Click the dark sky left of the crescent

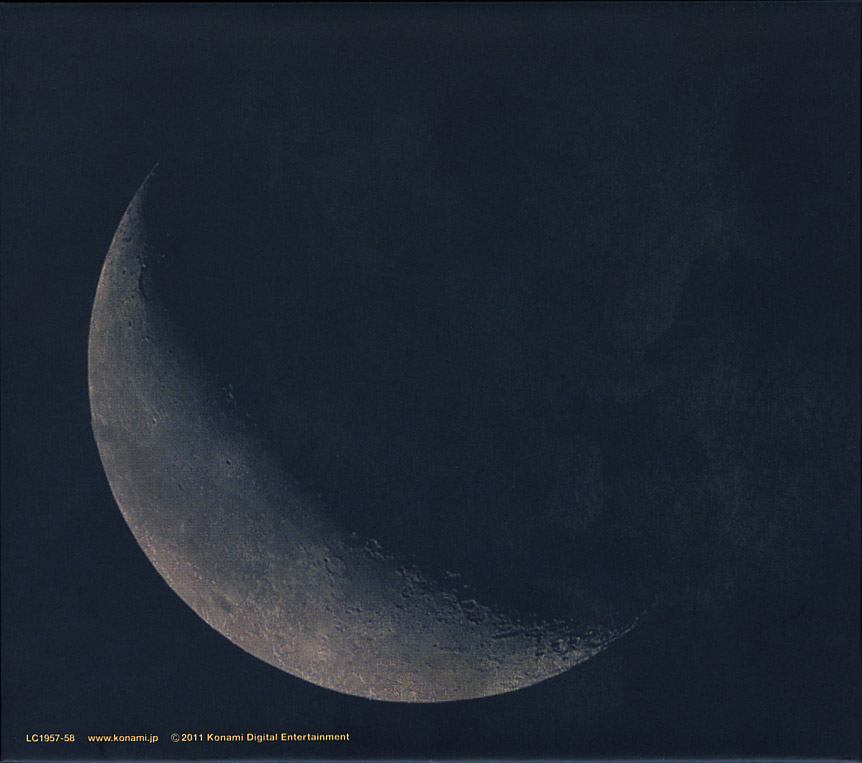point(45,400)
